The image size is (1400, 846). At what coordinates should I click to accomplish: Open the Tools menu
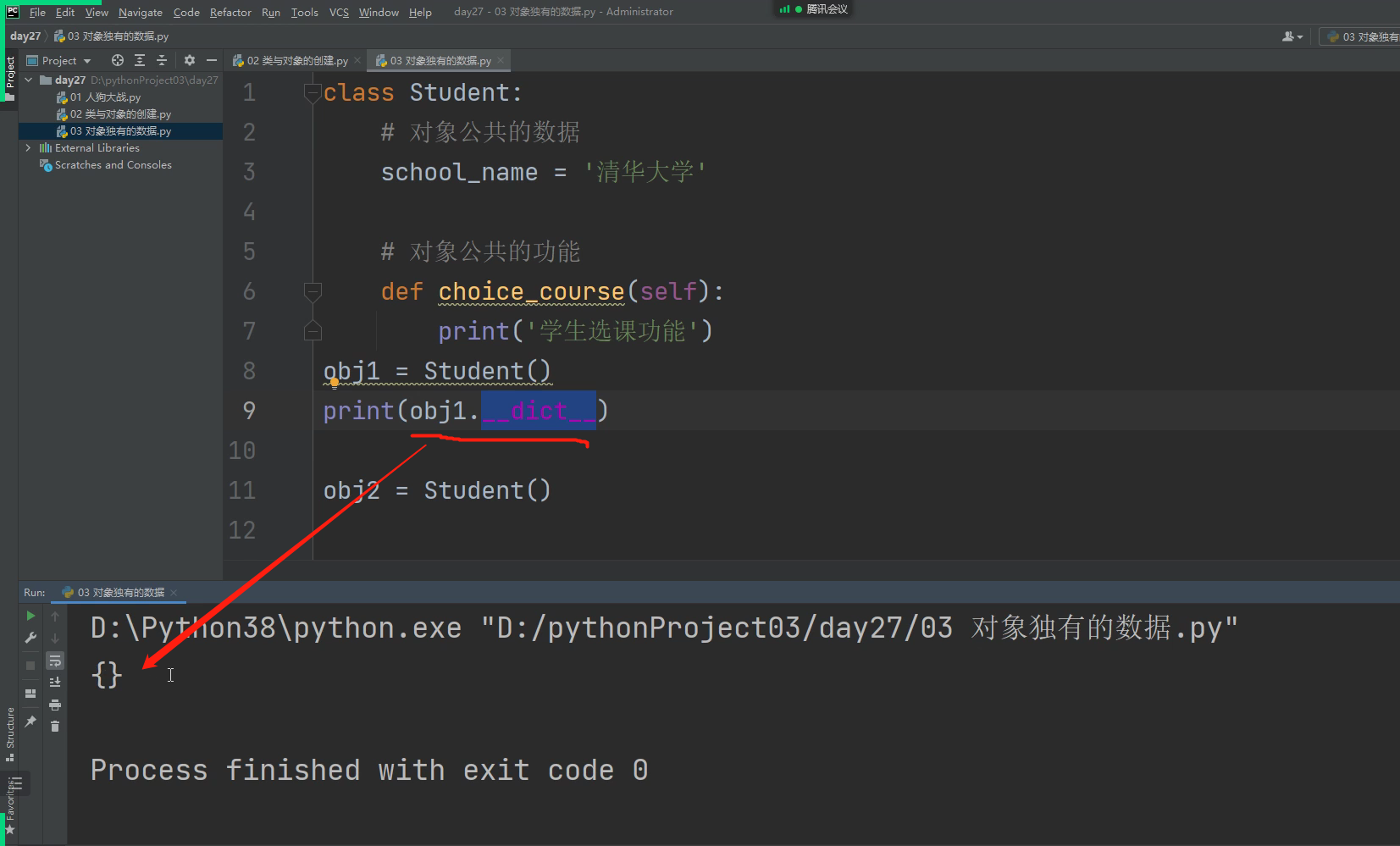(304, 12)
